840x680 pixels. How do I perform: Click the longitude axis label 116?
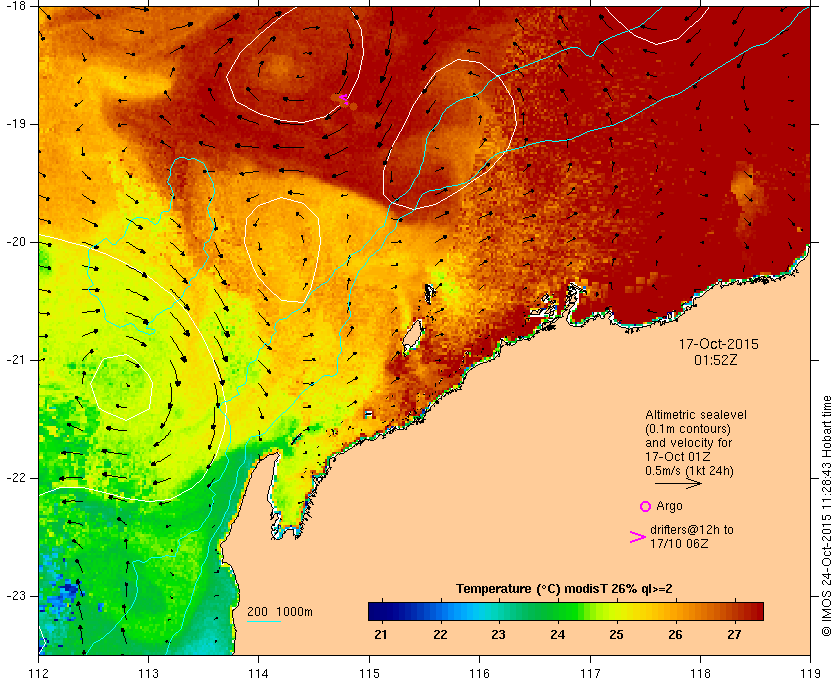pyautogui.click(x=479, y=673)
